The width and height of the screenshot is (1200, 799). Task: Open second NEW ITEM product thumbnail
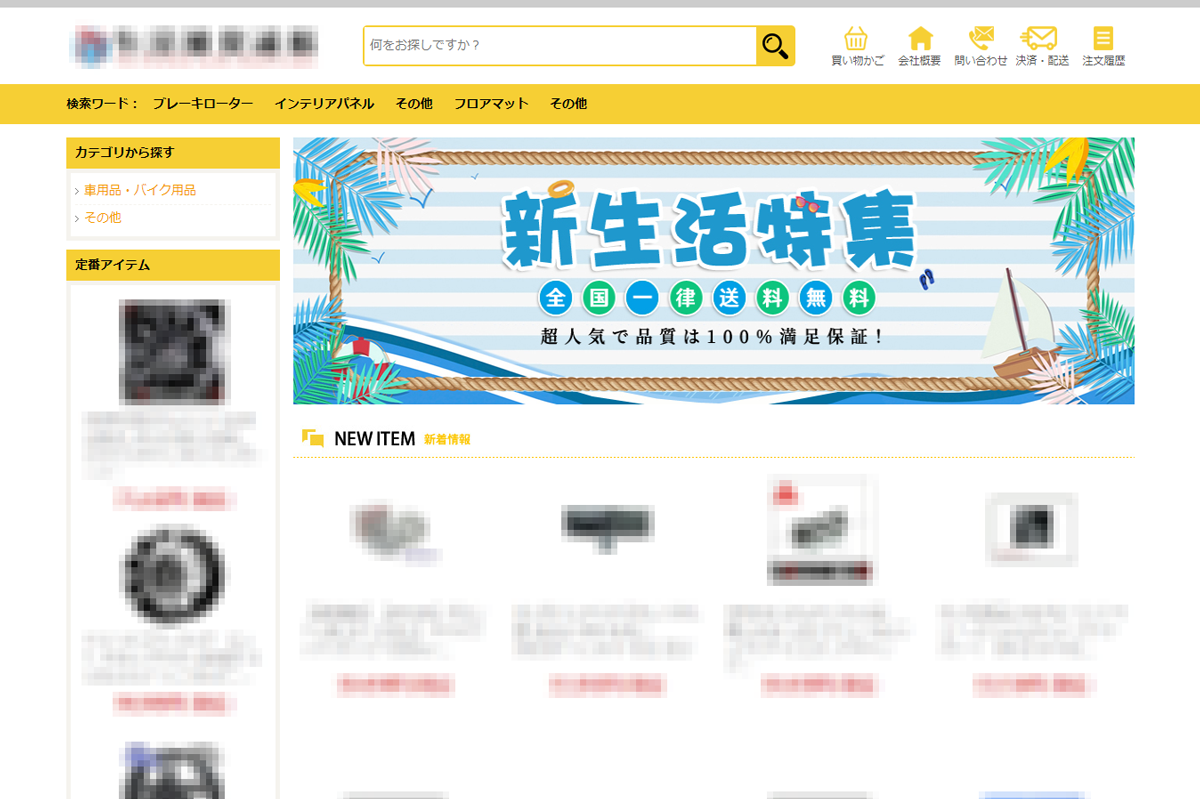(607, 527)
